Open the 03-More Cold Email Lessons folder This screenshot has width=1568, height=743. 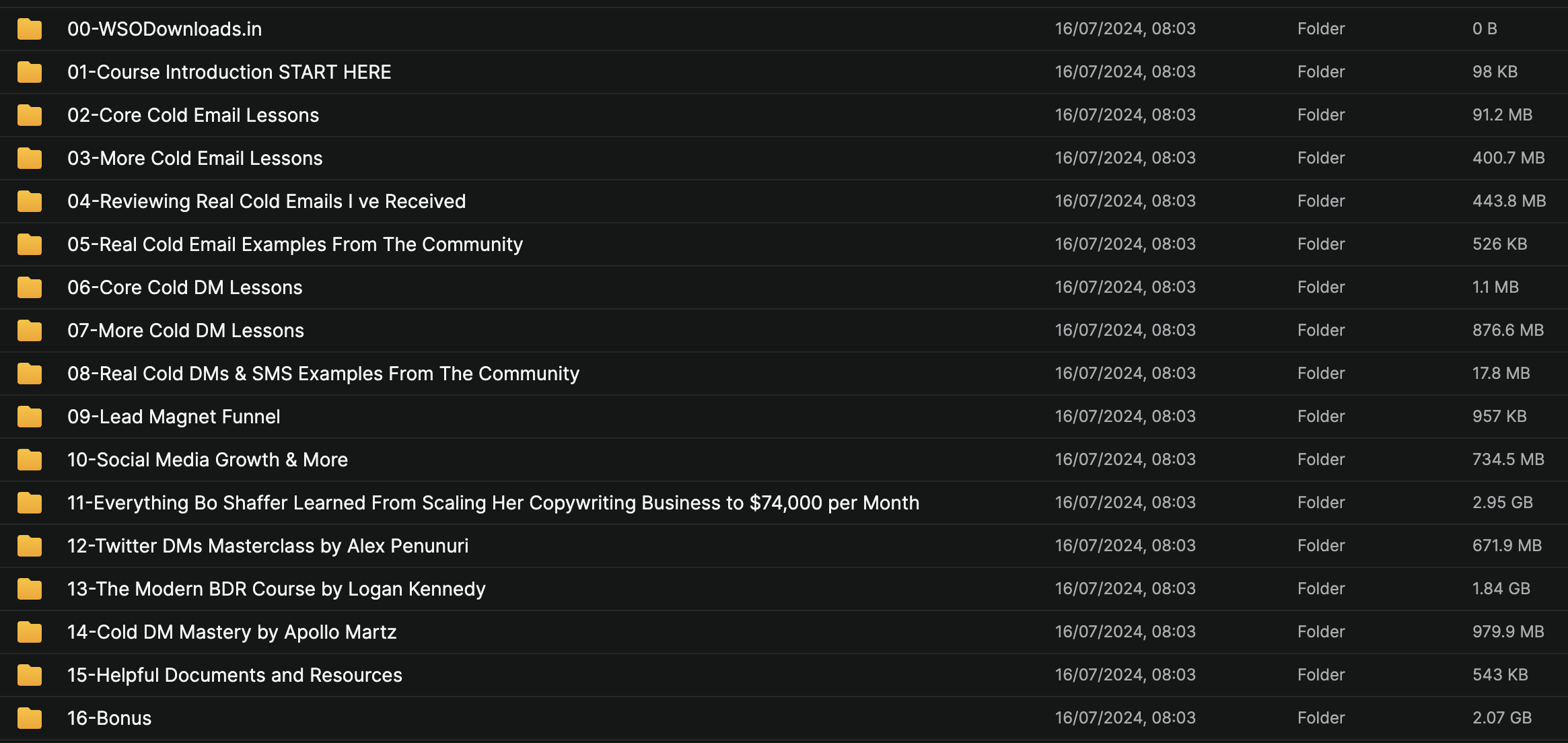tap(194, 158)
